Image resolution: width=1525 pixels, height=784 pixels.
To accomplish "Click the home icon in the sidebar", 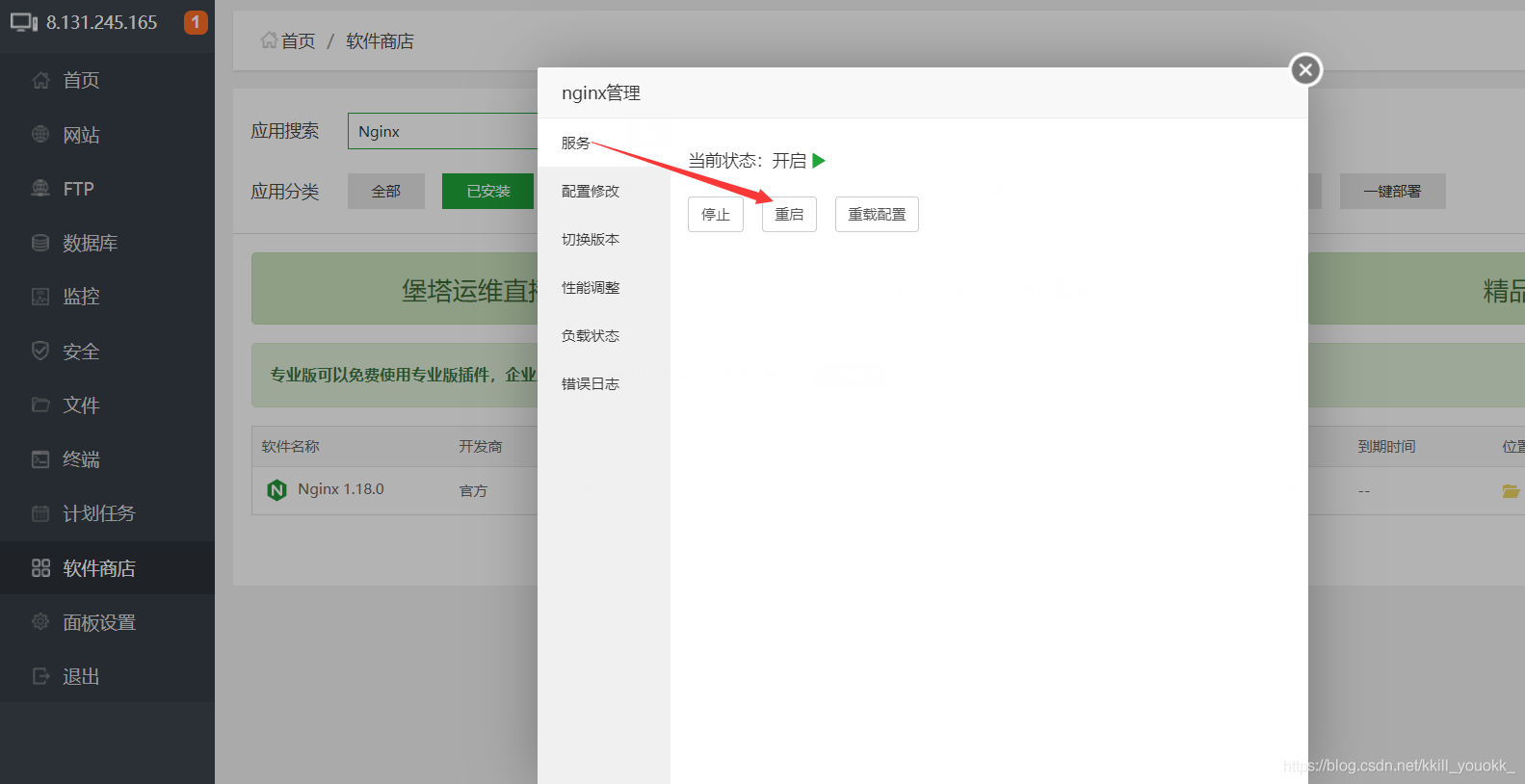I will pos(40,80).
